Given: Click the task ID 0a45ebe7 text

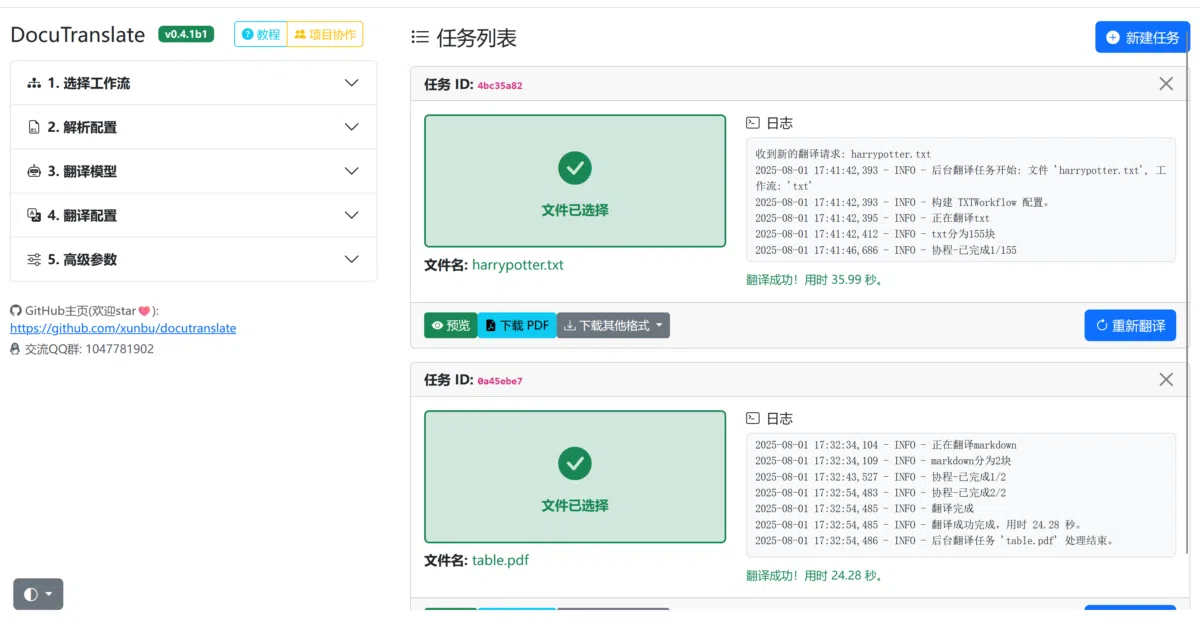Looking at the screenshot, I should 500,381.
